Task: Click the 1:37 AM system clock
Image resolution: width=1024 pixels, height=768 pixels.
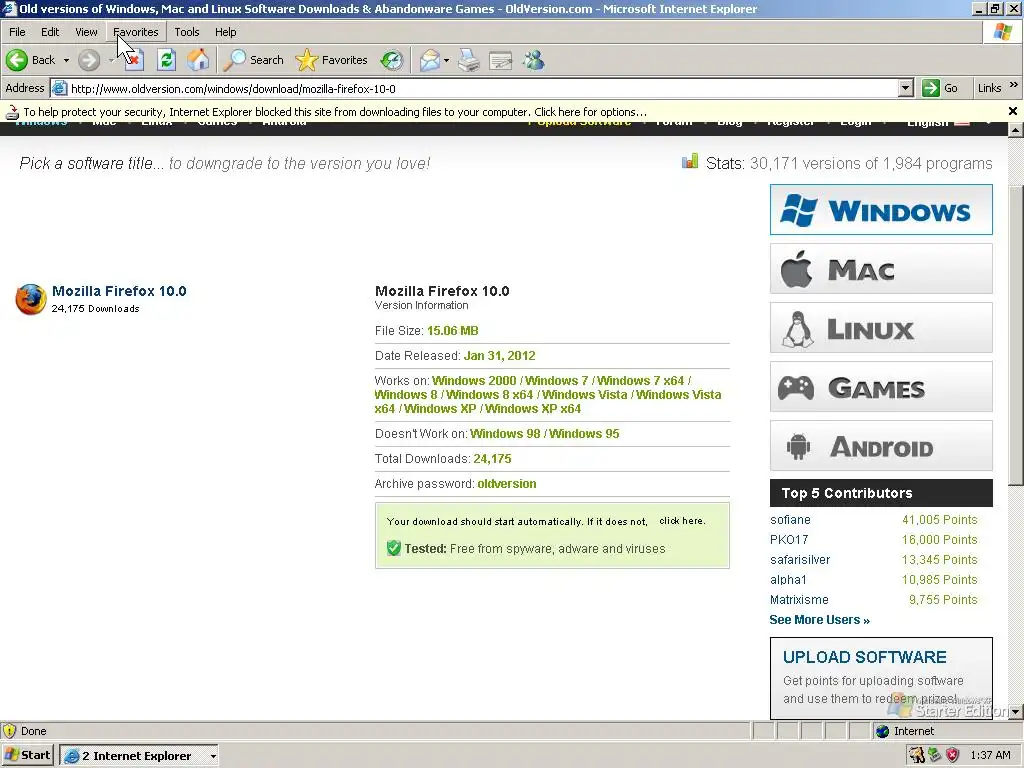Action: coord(990,756)
